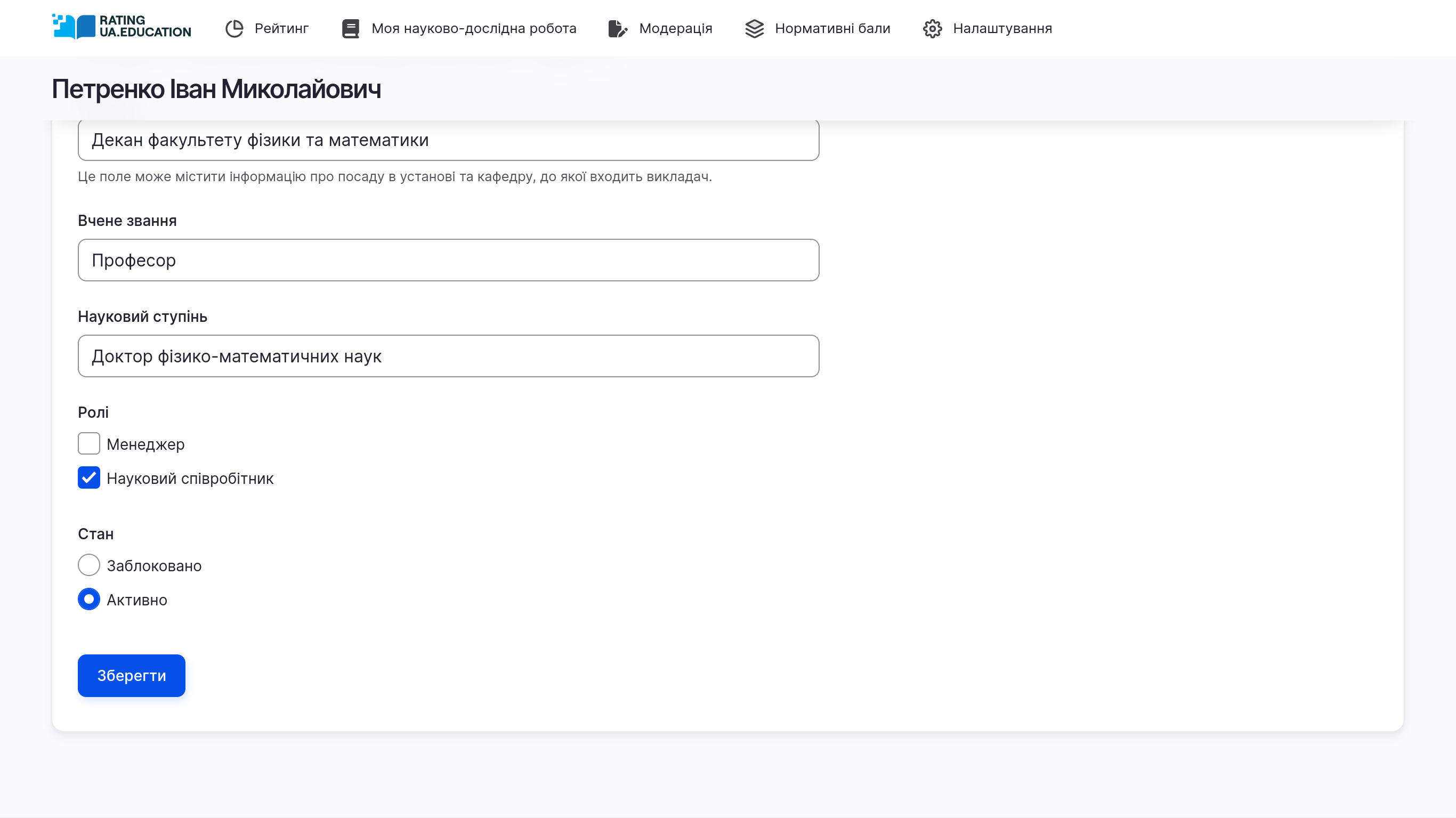Click the blue checkmark icon in logo graphic

[x=74, y=28]
